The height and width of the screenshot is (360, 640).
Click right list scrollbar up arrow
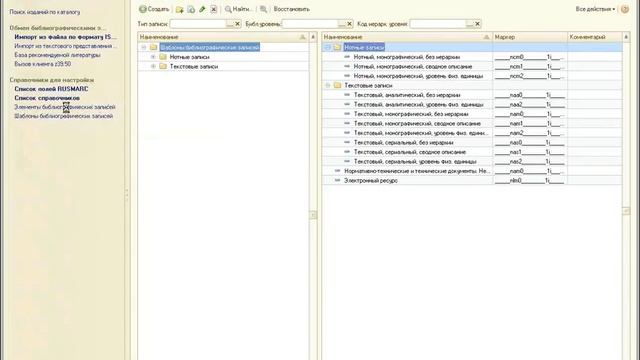(x=626, y=37)
